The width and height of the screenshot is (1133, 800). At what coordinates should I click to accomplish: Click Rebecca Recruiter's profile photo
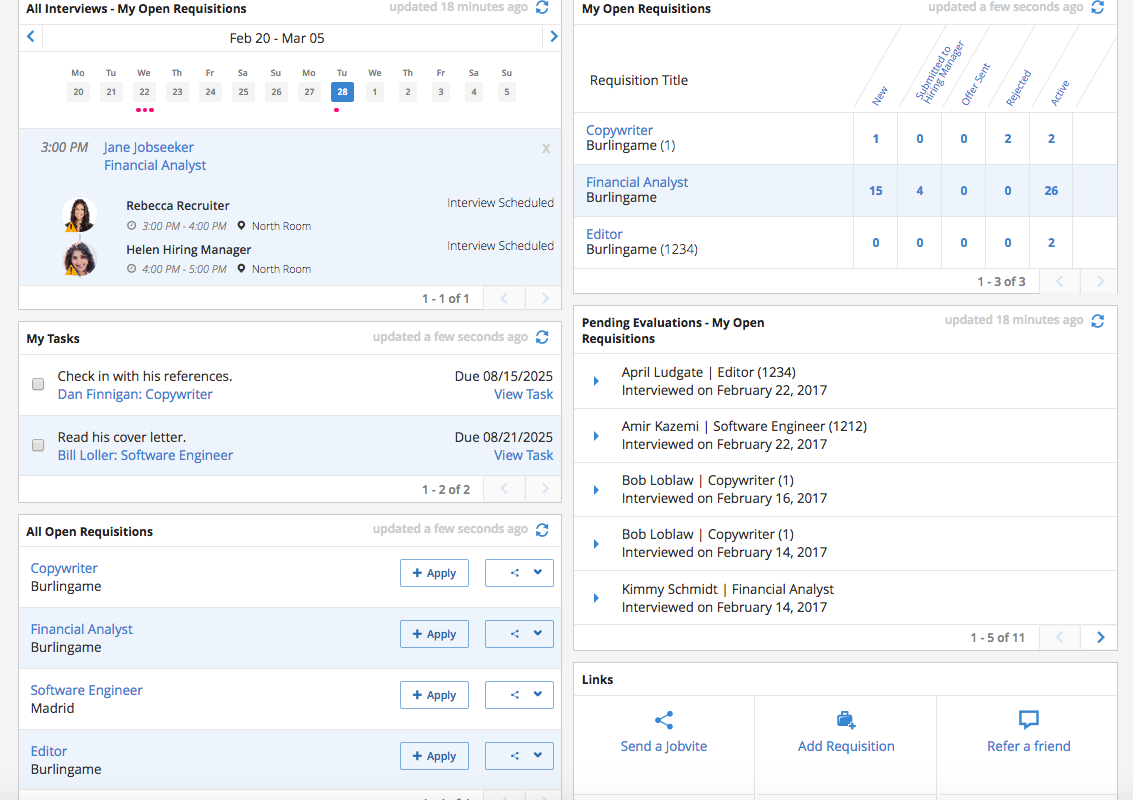click(79, 215)
